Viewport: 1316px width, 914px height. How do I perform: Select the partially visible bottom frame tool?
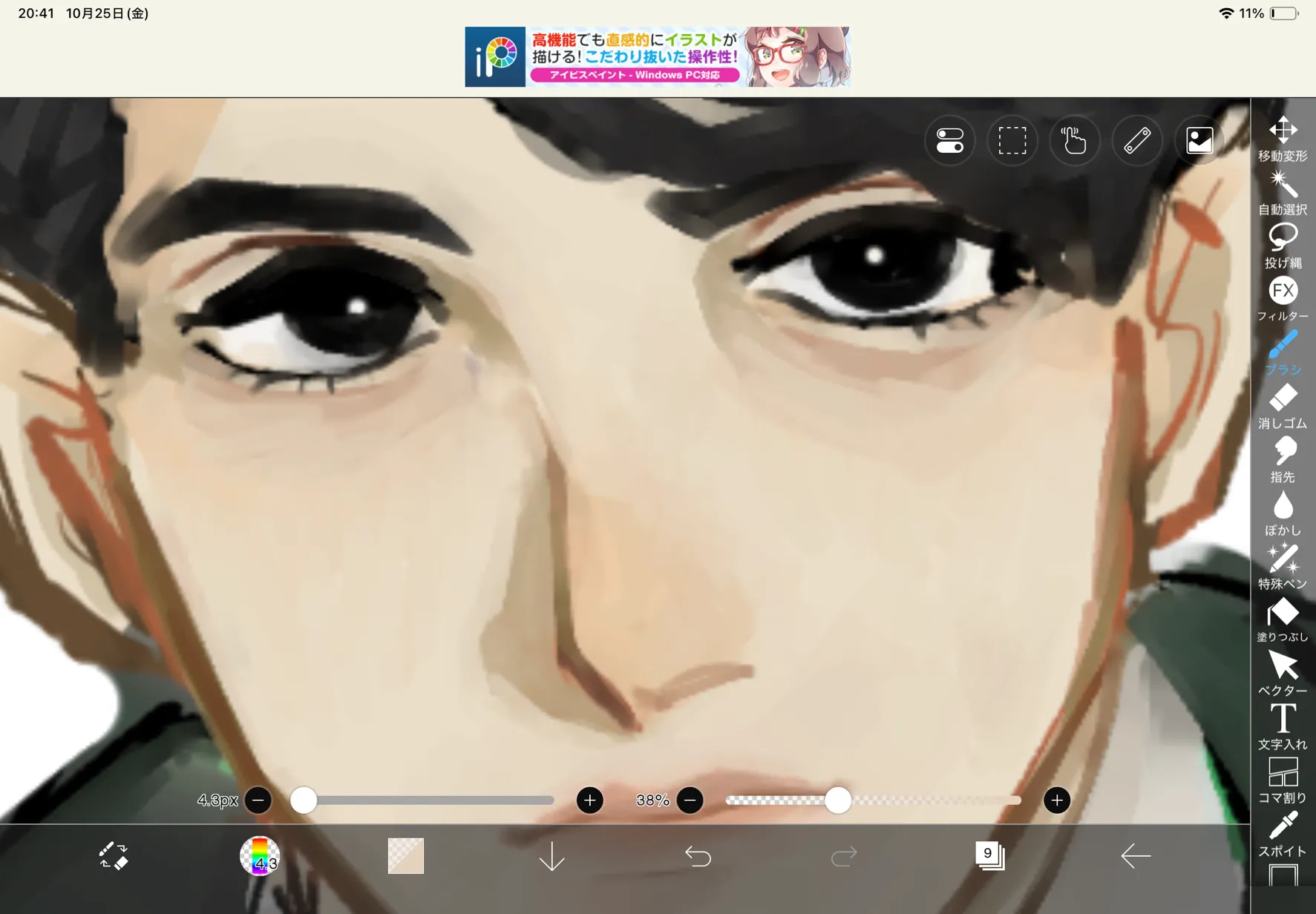tap(1283, 875)
